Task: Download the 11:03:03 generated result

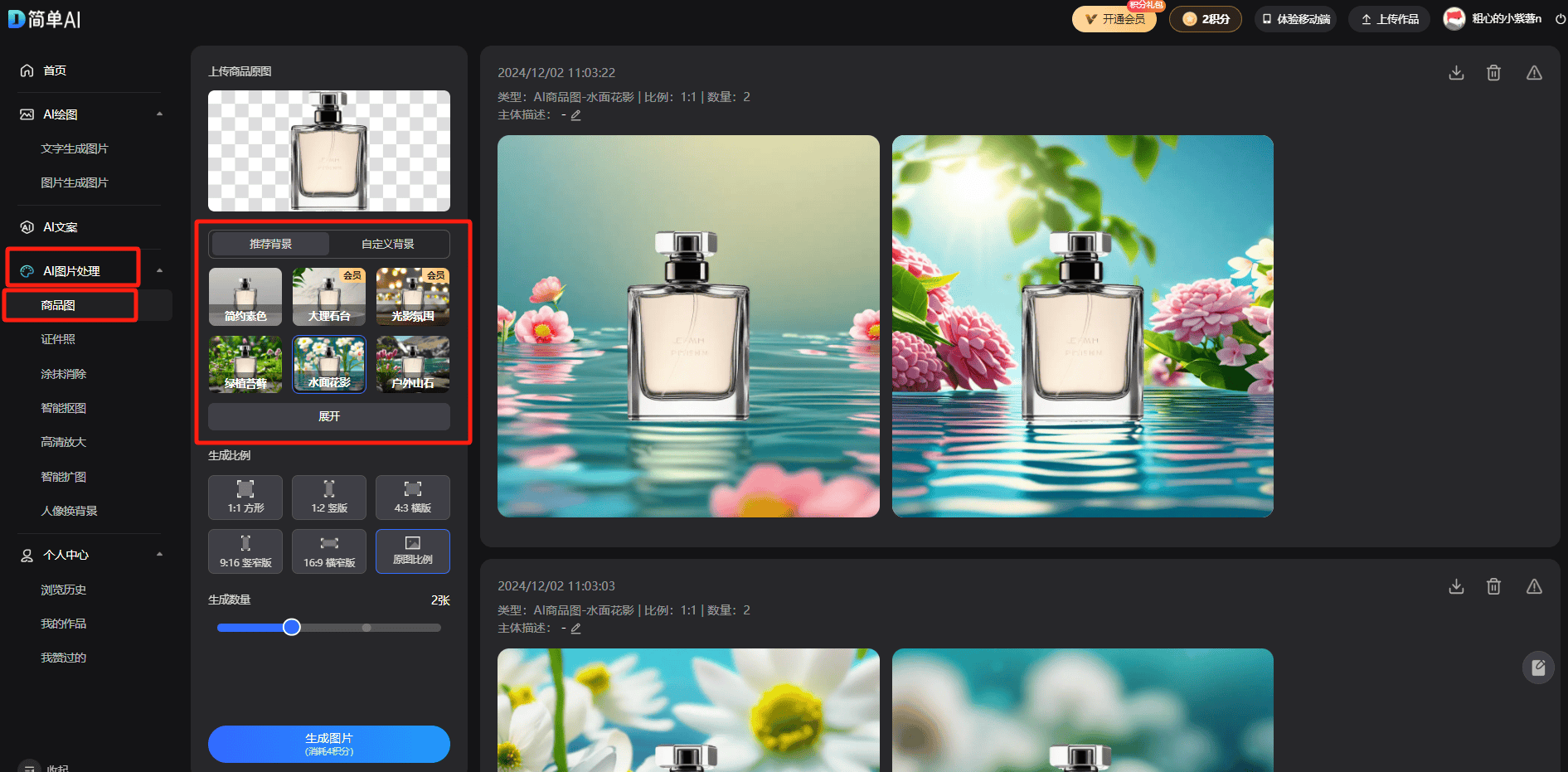Action: click(1456, 586)
